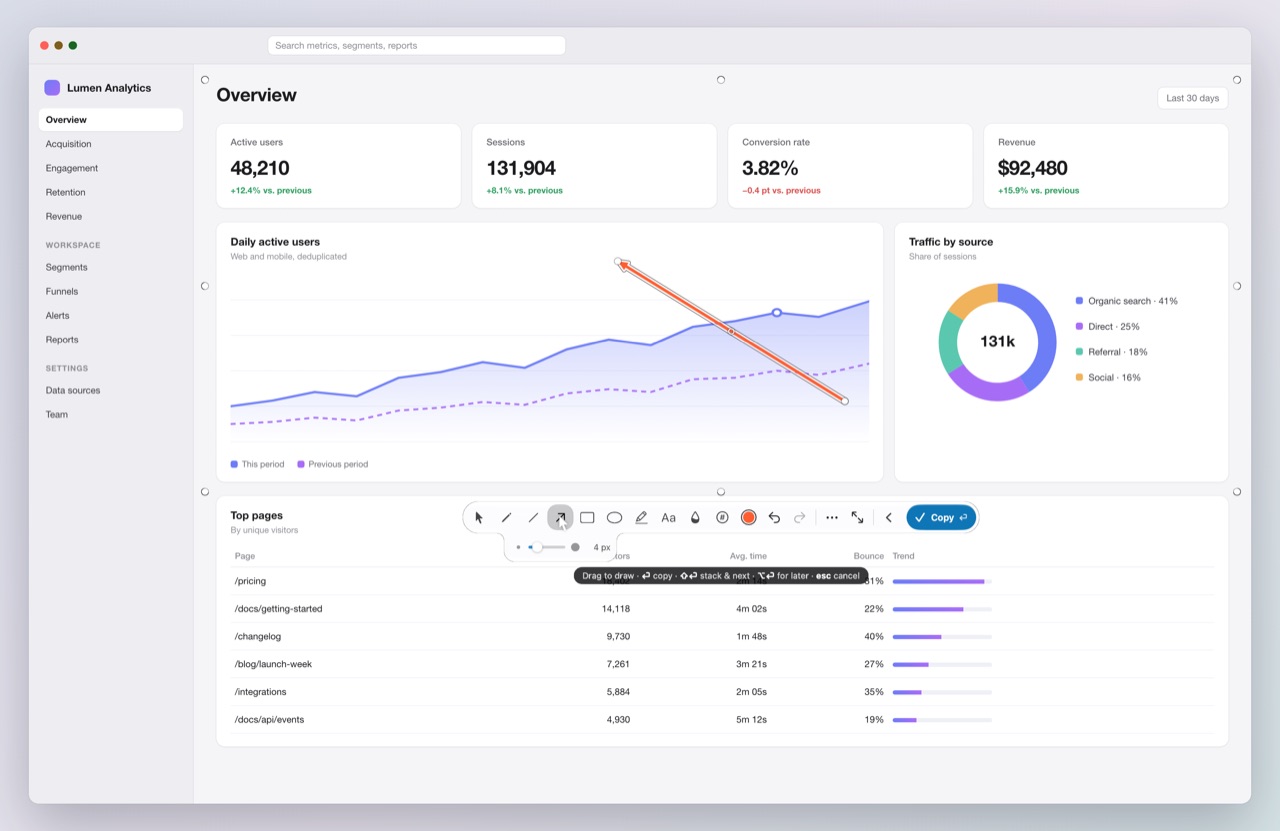Image resolution: width=1280 pixels, height=831 pixels.
Task: Select Overview in the sidebar
Action: [x=111, y=120]
